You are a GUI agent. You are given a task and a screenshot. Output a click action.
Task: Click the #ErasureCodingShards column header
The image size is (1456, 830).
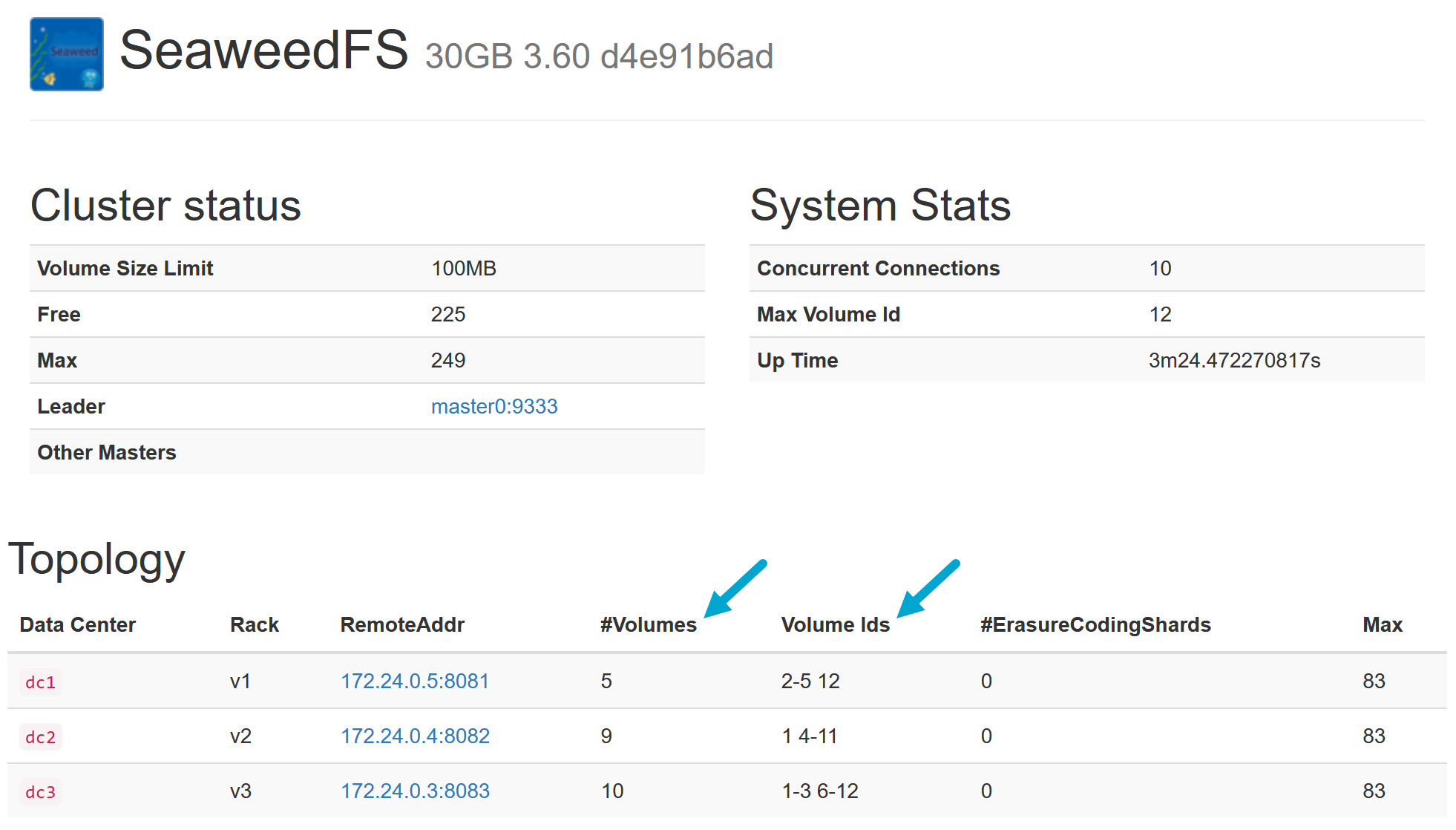click(x=1095, y=624)
